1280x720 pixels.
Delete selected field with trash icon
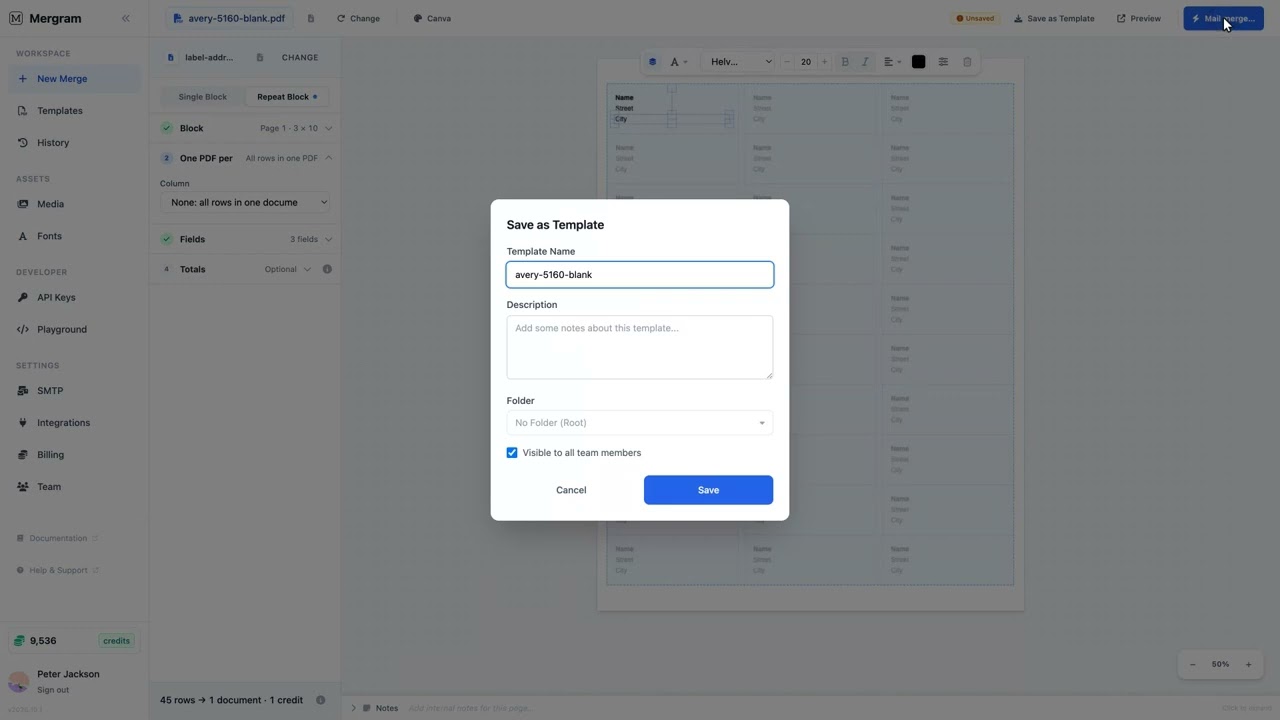pyautogui.click(x=967, y=62)
